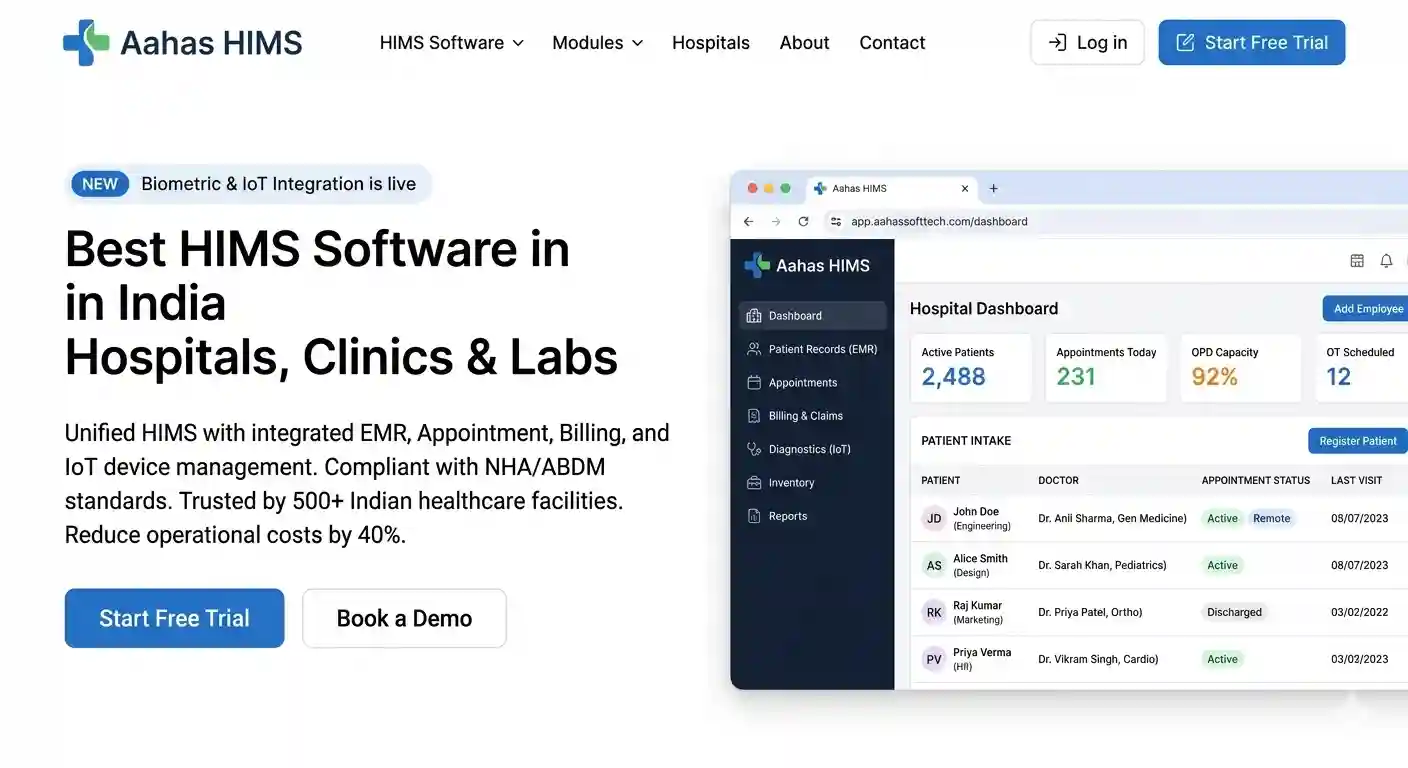Click the DOCTOR column header
The height and width of the screenshot is (768, 1408).
pyautogui.click(x=1058, y=481)
